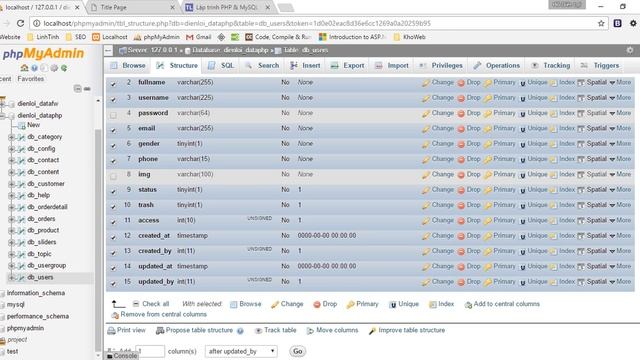Click the Index icon for gender row
The height and width of the screenshot is (360, 640).
(x=553, y=144)
